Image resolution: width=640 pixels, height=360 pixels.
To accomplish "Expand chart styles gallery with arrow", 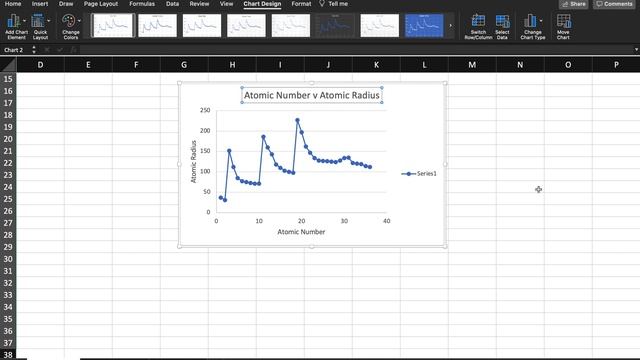I will (450, 26).
